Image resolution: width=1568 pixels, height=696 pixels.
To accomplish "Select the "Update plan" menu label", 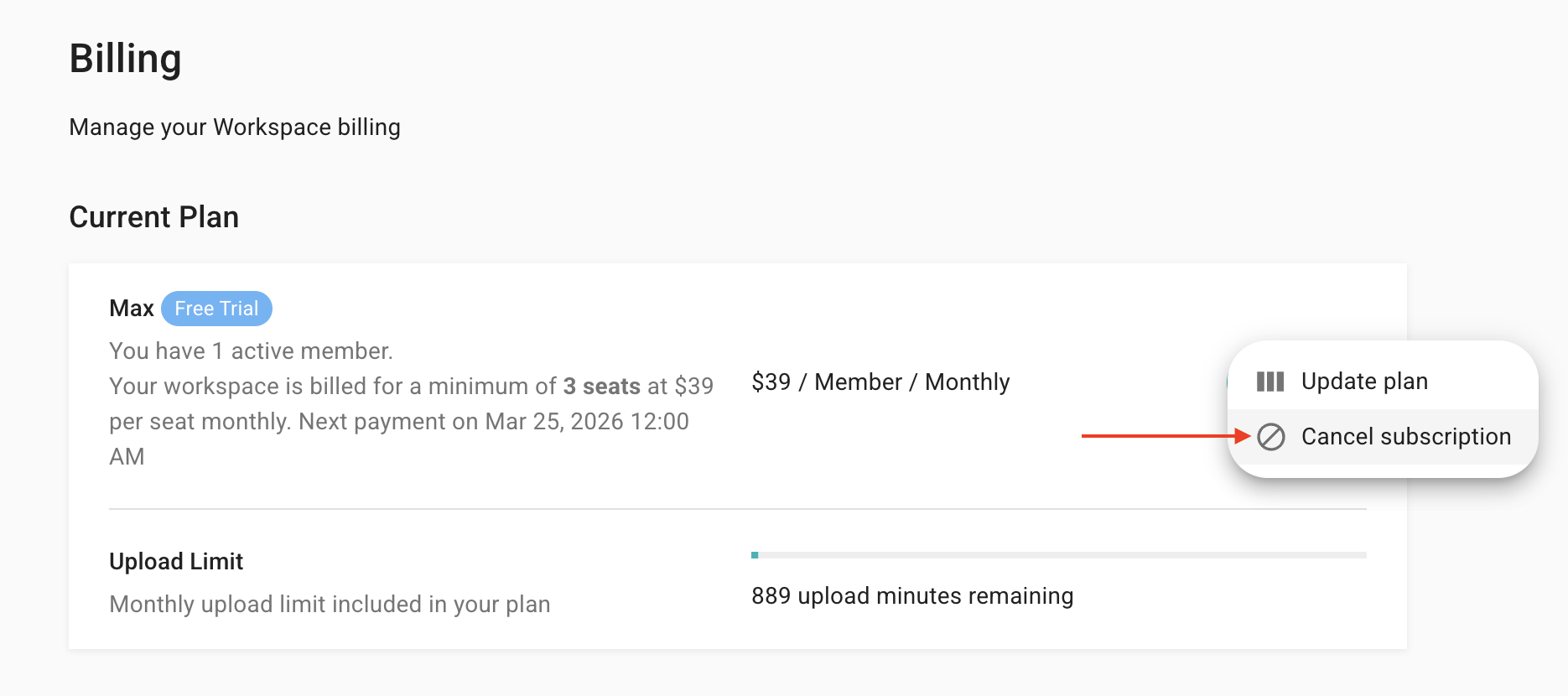I will pyautogui.click(x=1364, y=382).
